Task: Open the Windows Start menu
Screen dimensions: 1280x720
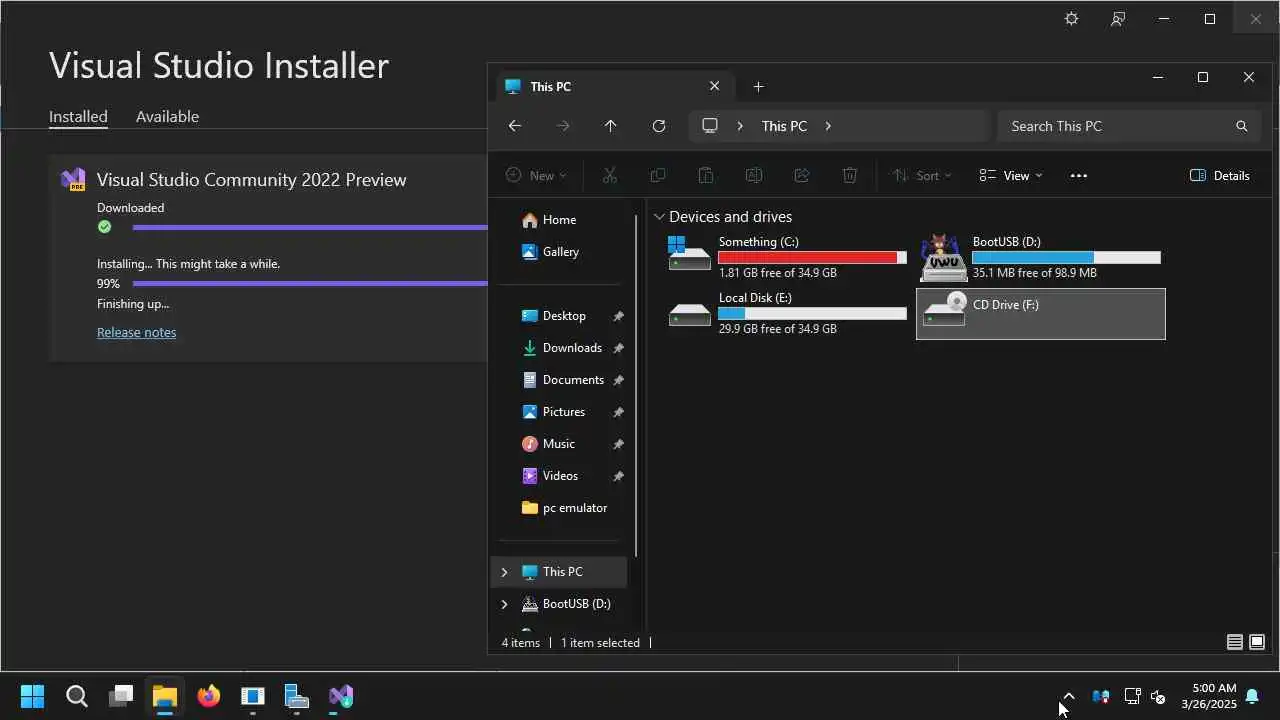Action: 33,696
